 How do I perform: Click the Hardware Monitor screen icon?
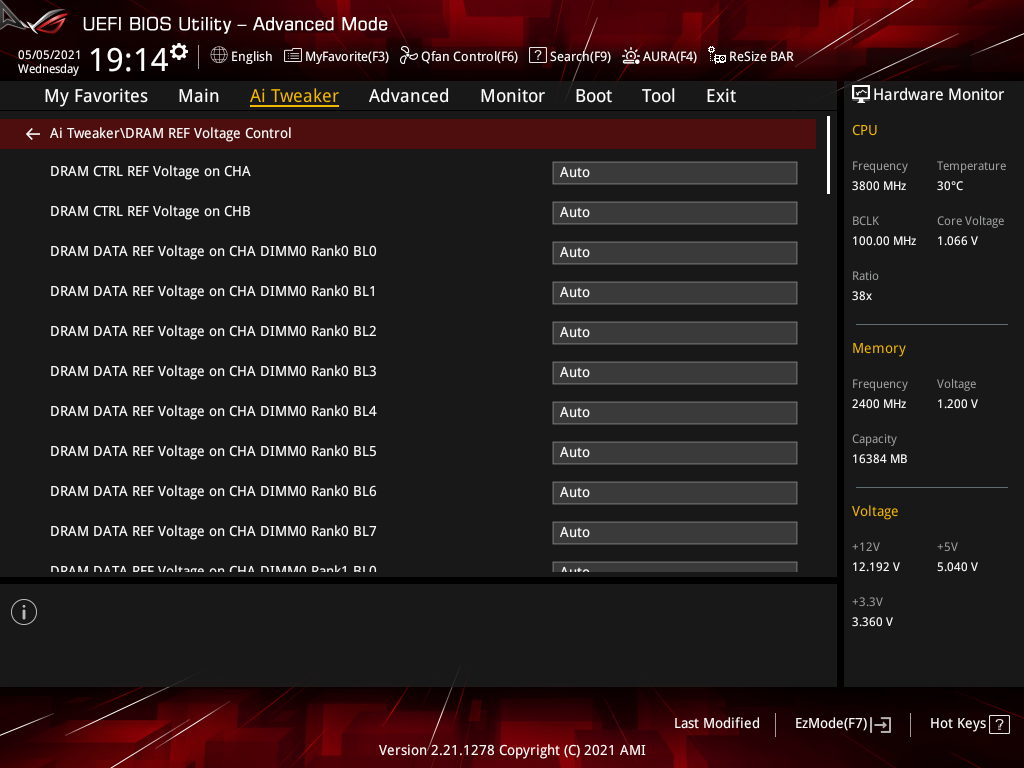(x=861, y=95)
